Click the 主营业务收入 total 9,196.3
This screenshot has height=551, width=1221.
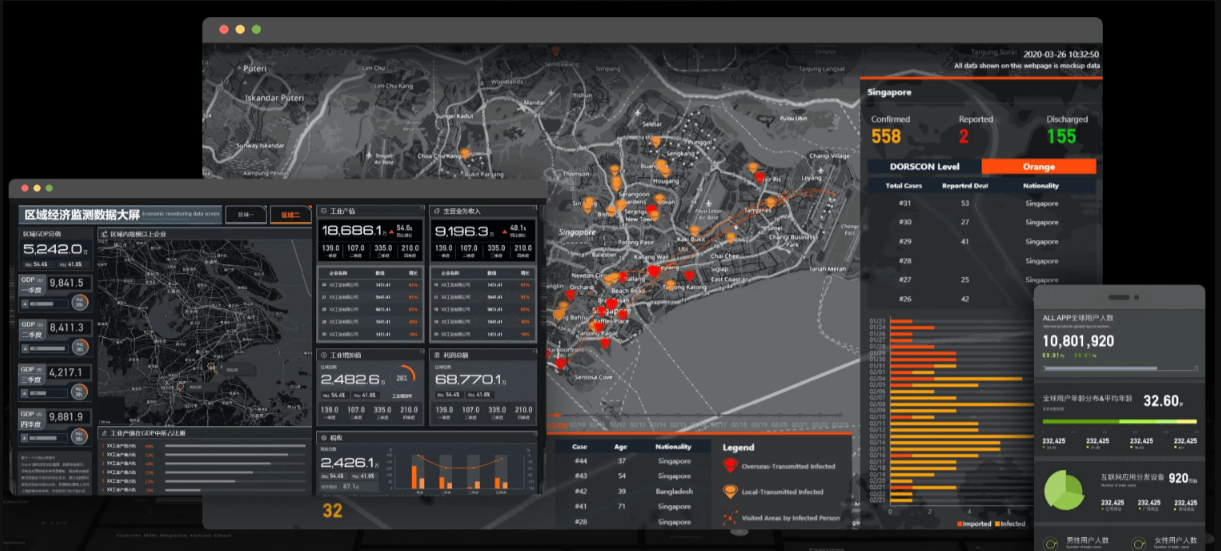(x=463, y=232)
